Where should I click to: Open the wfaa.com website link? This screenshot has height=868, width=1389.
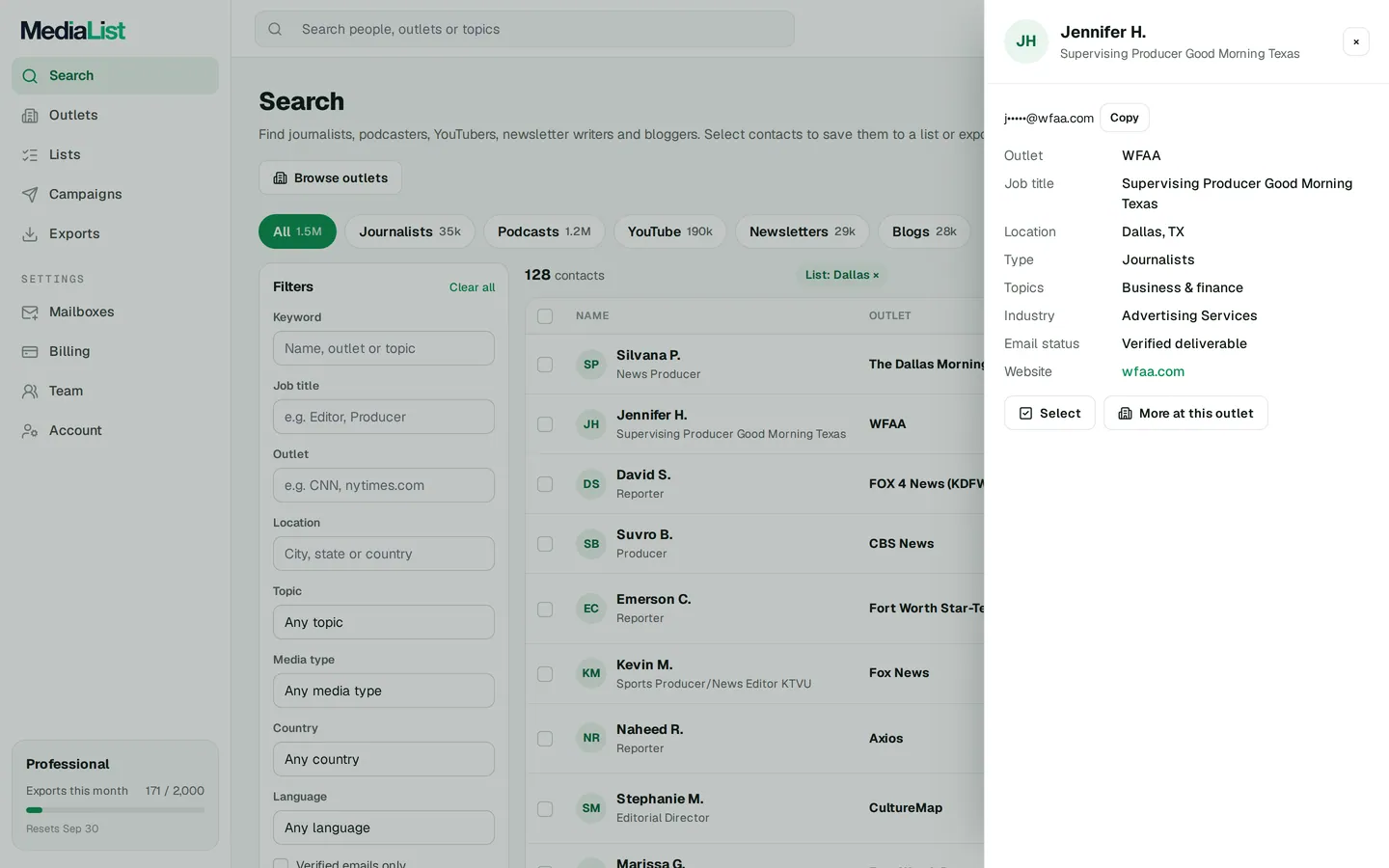tap(1153, 371)
